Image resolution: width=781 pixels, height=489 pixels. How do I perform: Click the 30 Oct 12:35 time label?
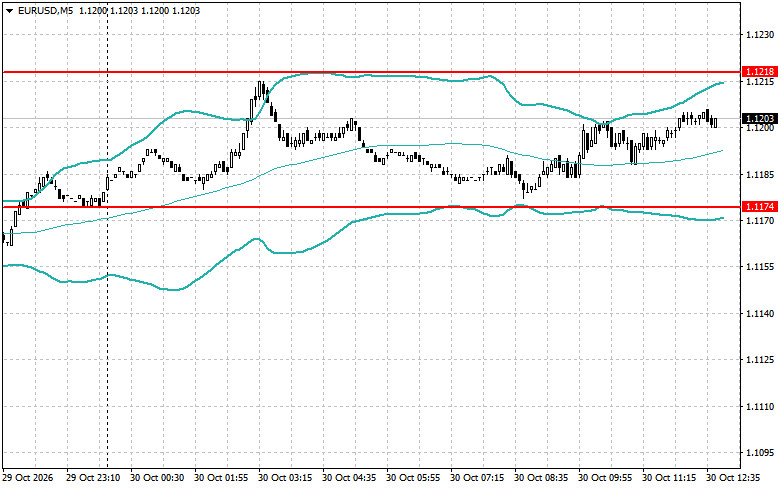coord(733,478)
